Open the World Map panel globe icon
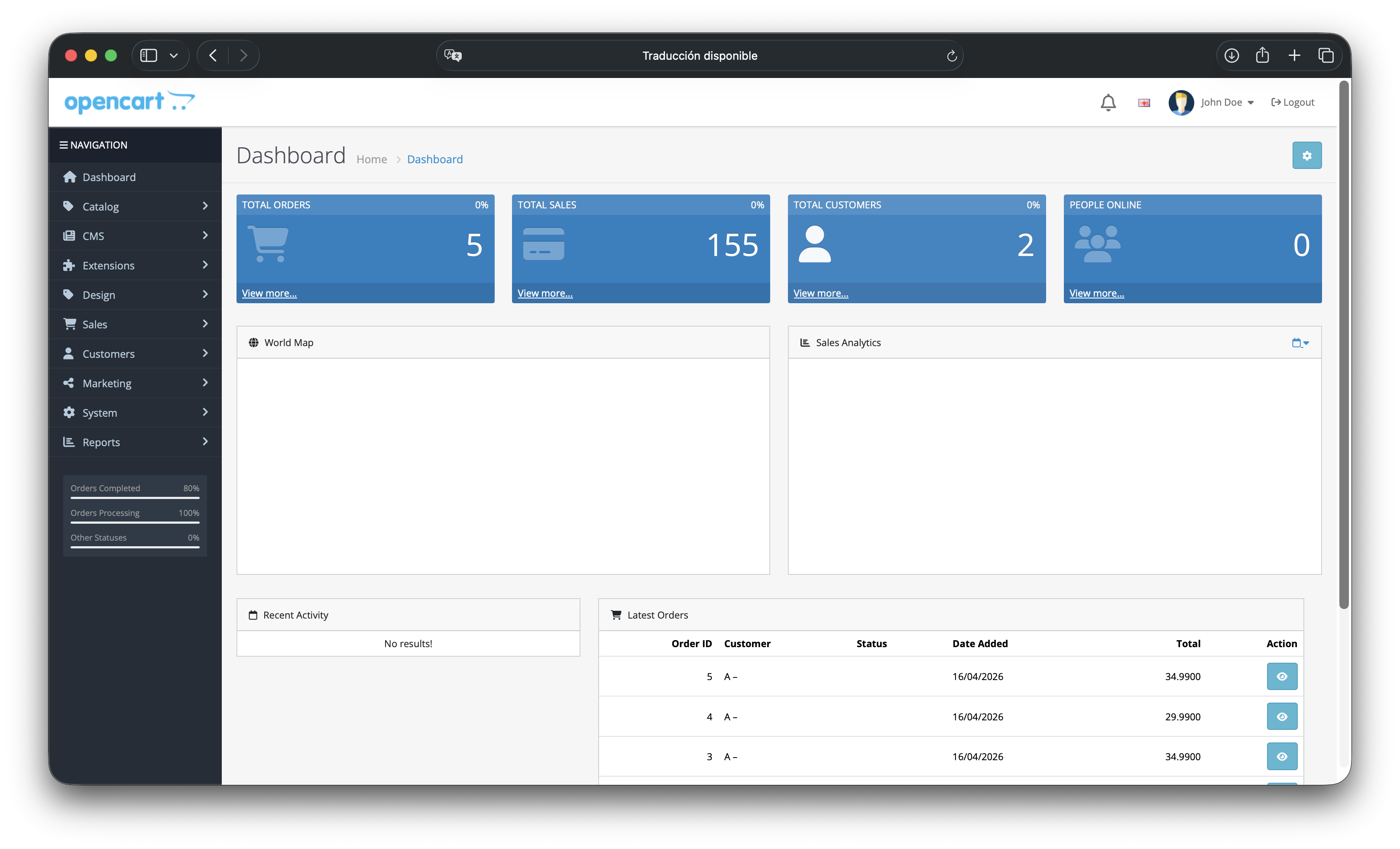Viewport: 1400px width, 849px height. [x=253, y=342]
